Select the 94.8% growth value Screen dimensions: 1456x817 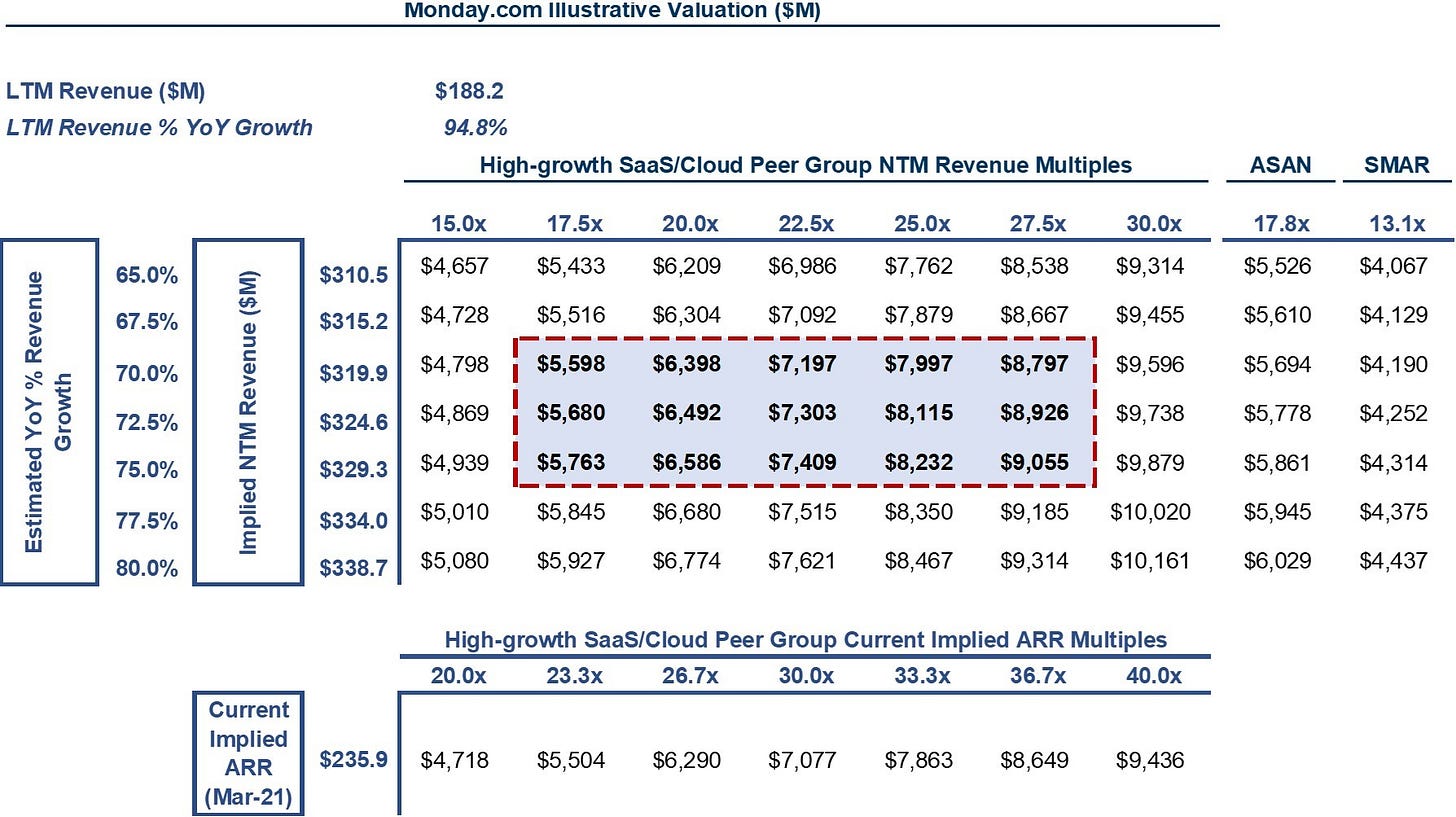[475, 127]
